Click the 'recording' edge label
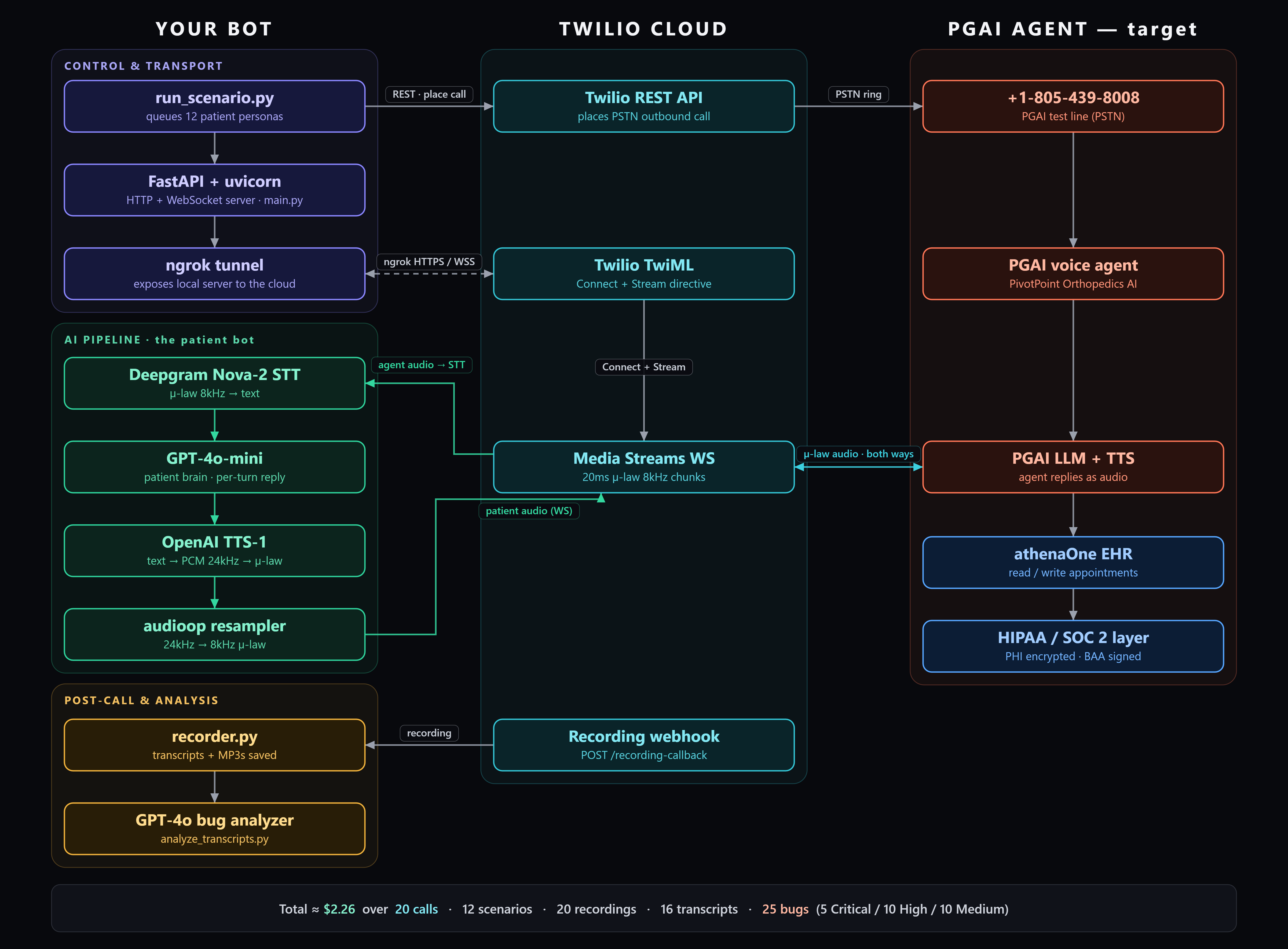This screenshot has height=949, width=1288. (x=429, y=733)
